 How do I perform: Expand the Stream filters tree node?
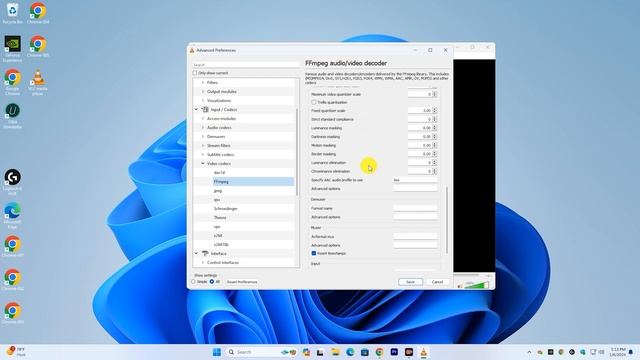(x=203, y=145)
